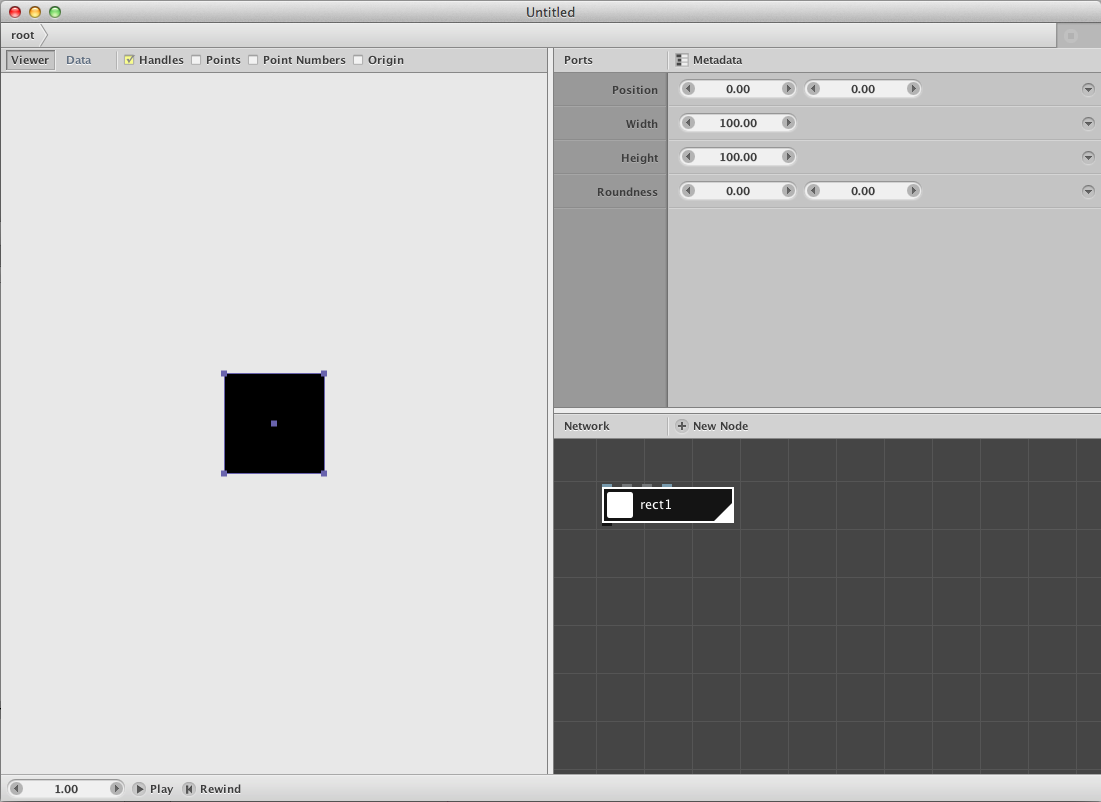Switch to the Data tab
The width and height of the screenshot is (1101, 802).
[78, 60]
